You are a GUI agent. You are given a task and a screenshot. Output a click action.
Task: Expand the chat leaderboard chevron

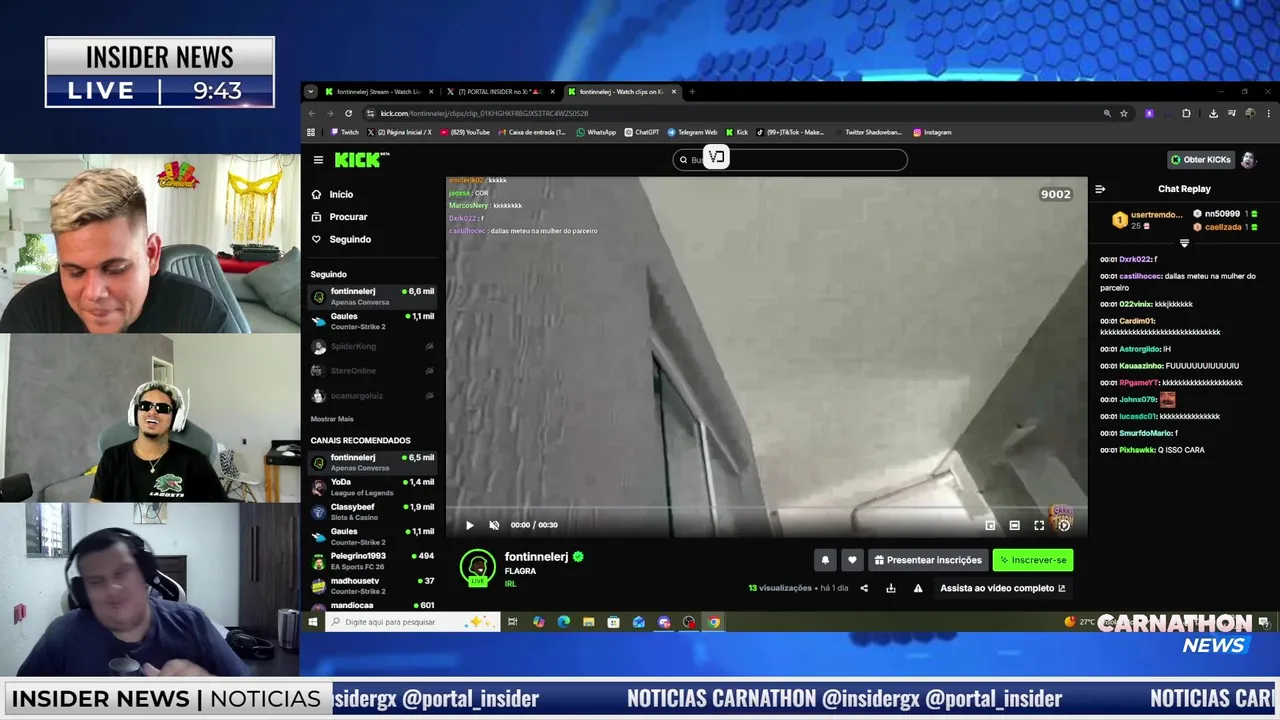(x=1184, y=243)
